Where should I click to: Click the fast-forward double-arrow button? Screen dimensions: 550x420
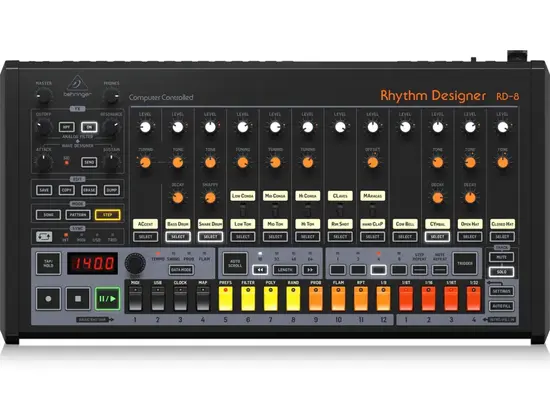[x=310, y=270]
